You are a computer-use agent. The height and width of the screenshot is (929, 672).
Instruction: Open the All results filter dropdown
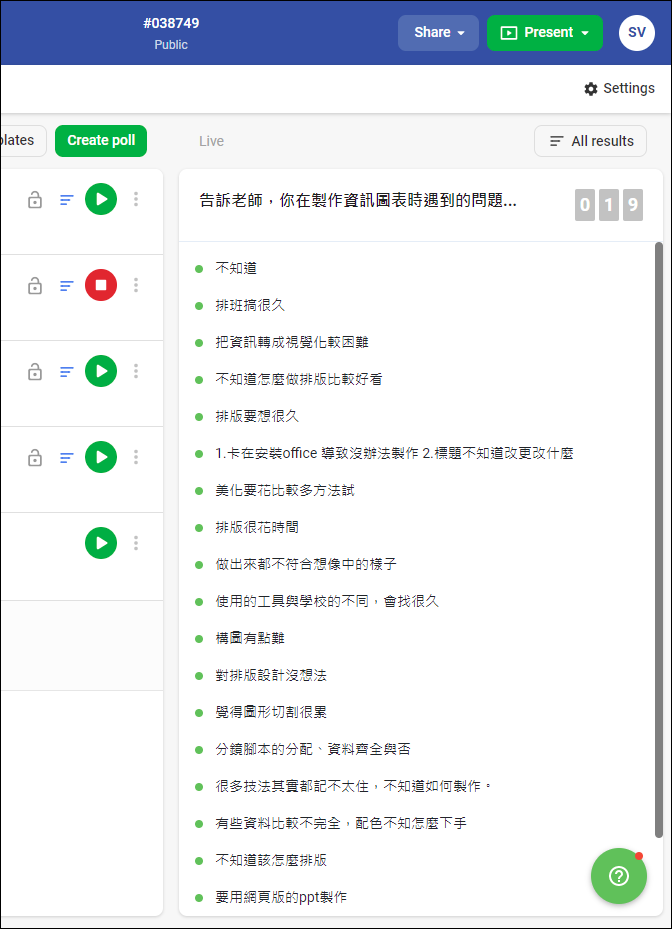[x=590, y=141]
